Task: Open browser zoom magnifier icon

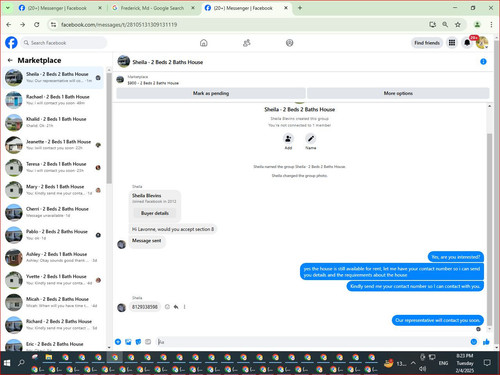Action: 445,24
